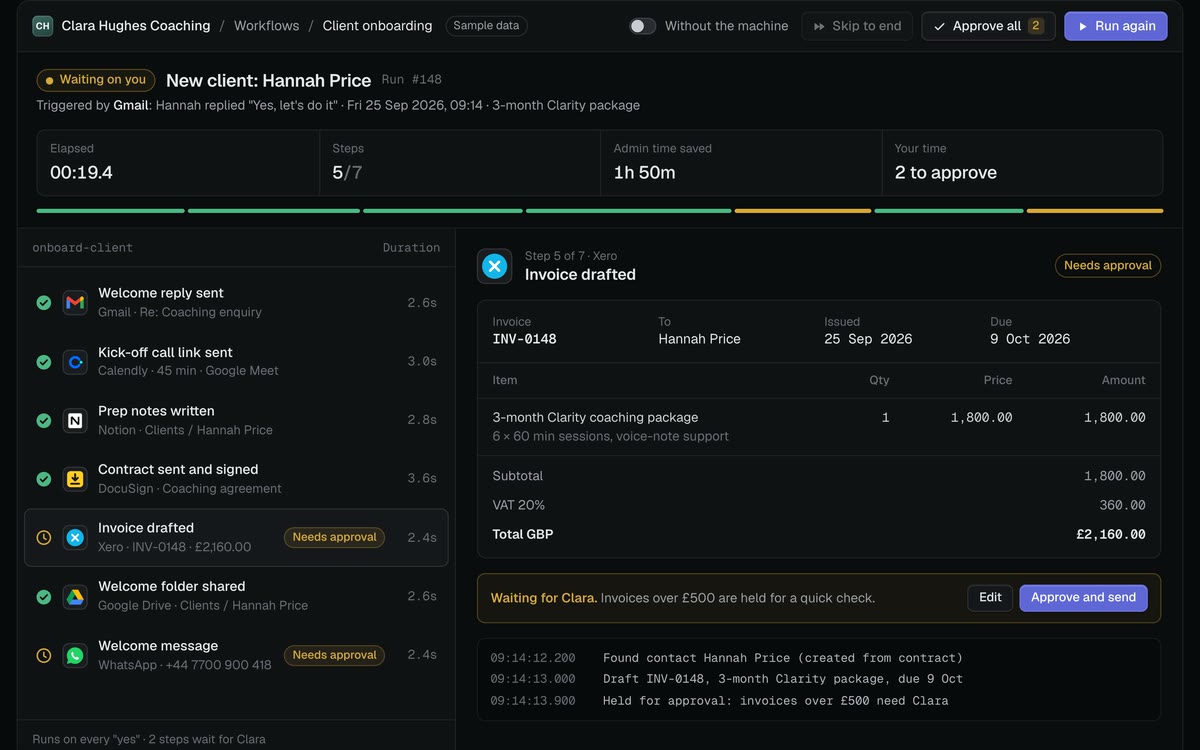Click the WhatsApp icon beside Welcome message
Image resolution: width=1200 pixels, height=750 pixels.
pos(75,656)
